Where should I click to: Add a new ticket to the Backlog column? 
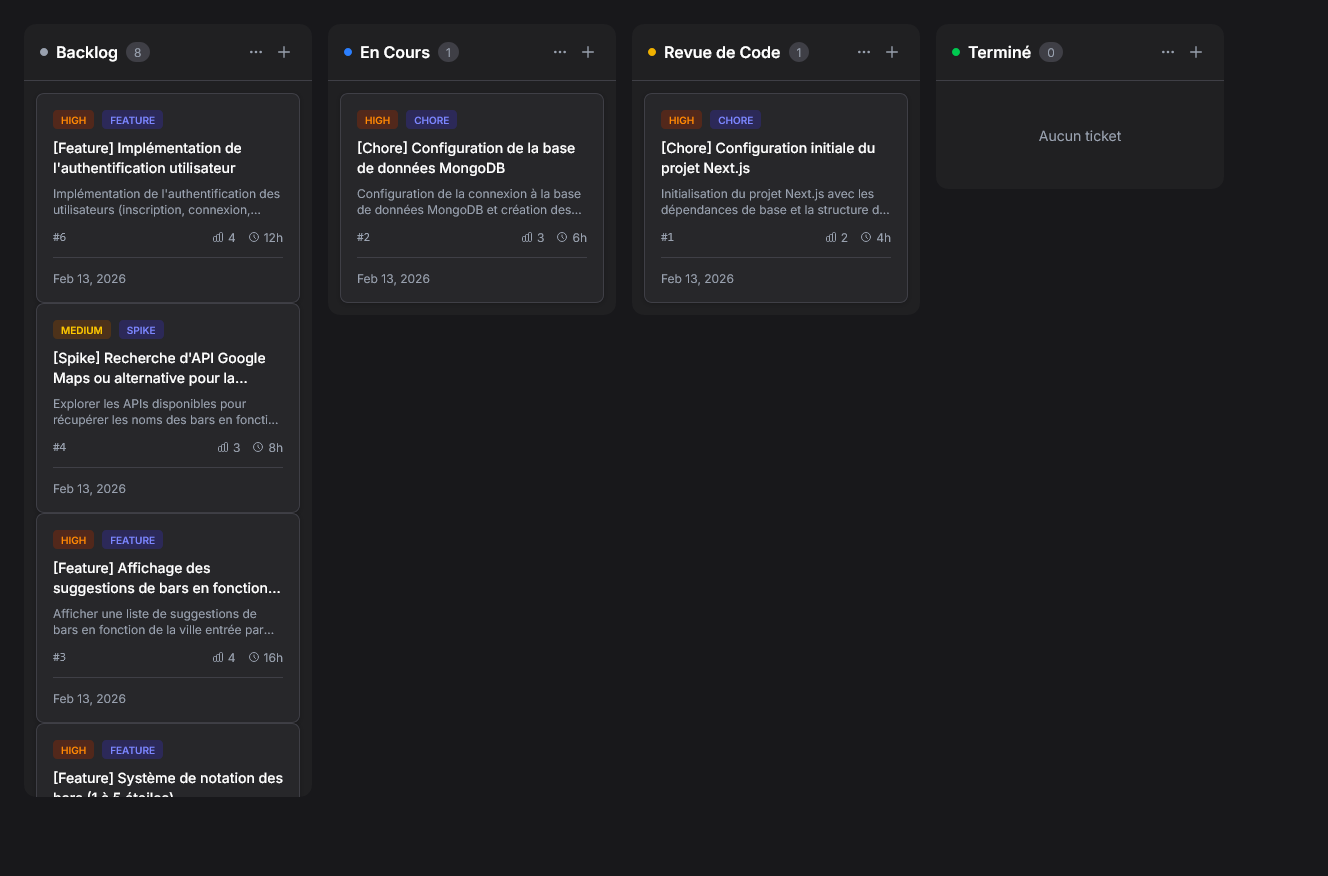pyautogui.click(x=284, y=52)
